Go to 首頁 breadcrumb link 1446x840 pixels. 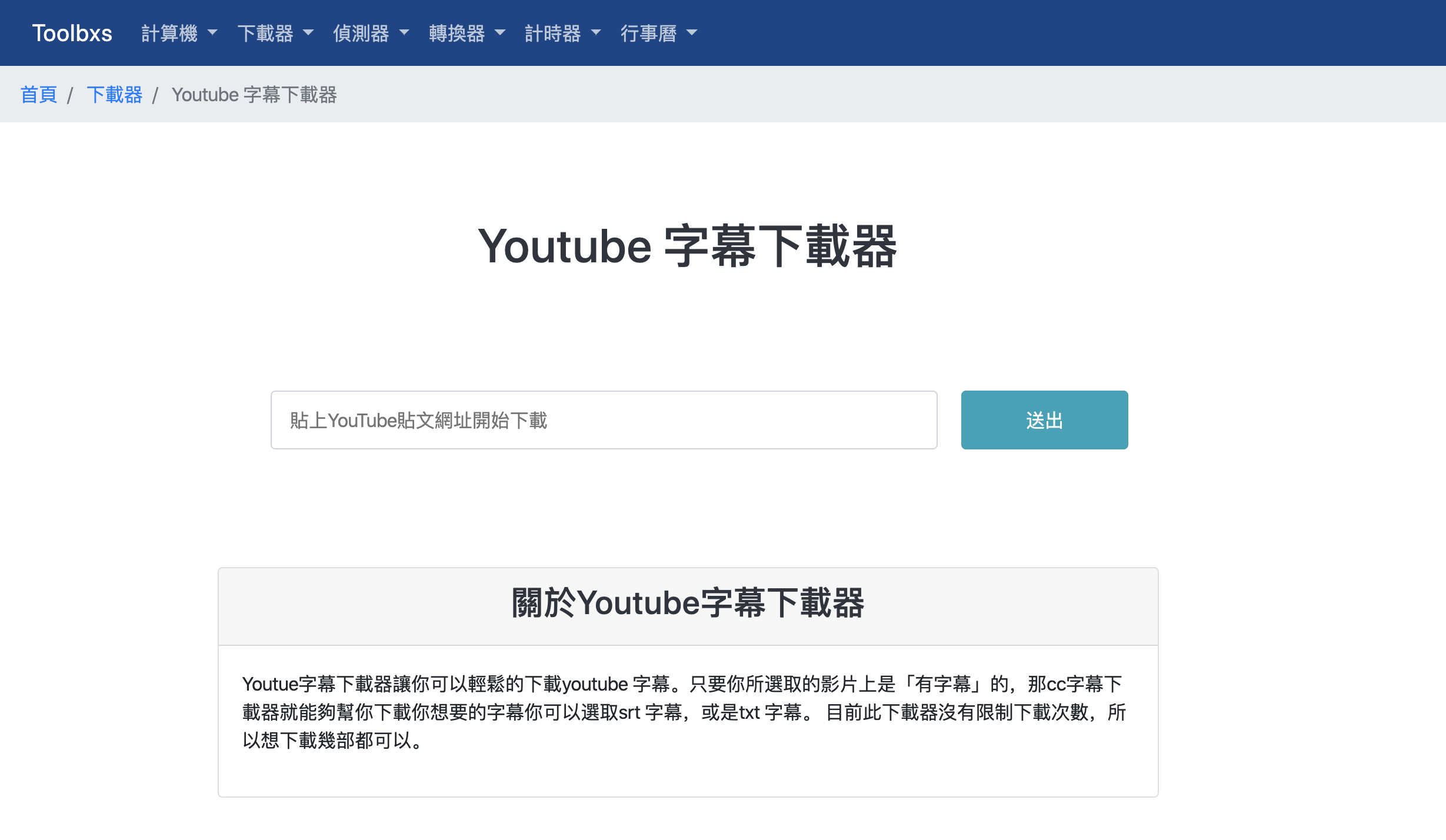[39, 95]
